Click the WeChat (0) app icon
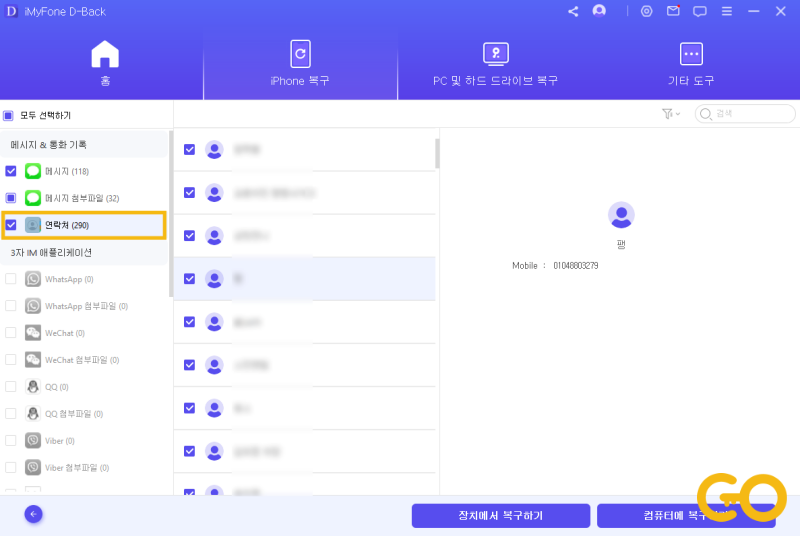Screen dimensions: 800x536 [33, 333]
